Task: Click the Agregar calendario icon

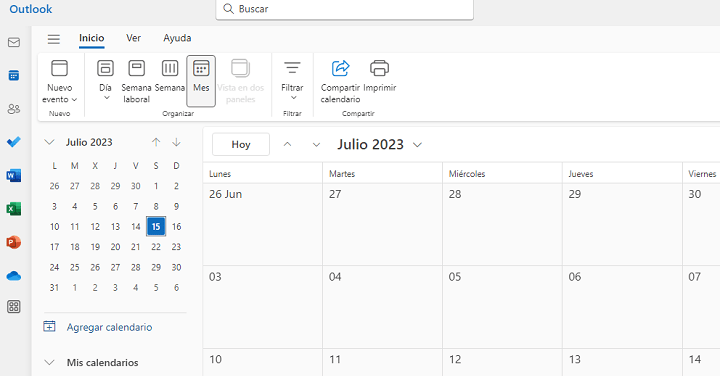Action: (x=49, y=326)
